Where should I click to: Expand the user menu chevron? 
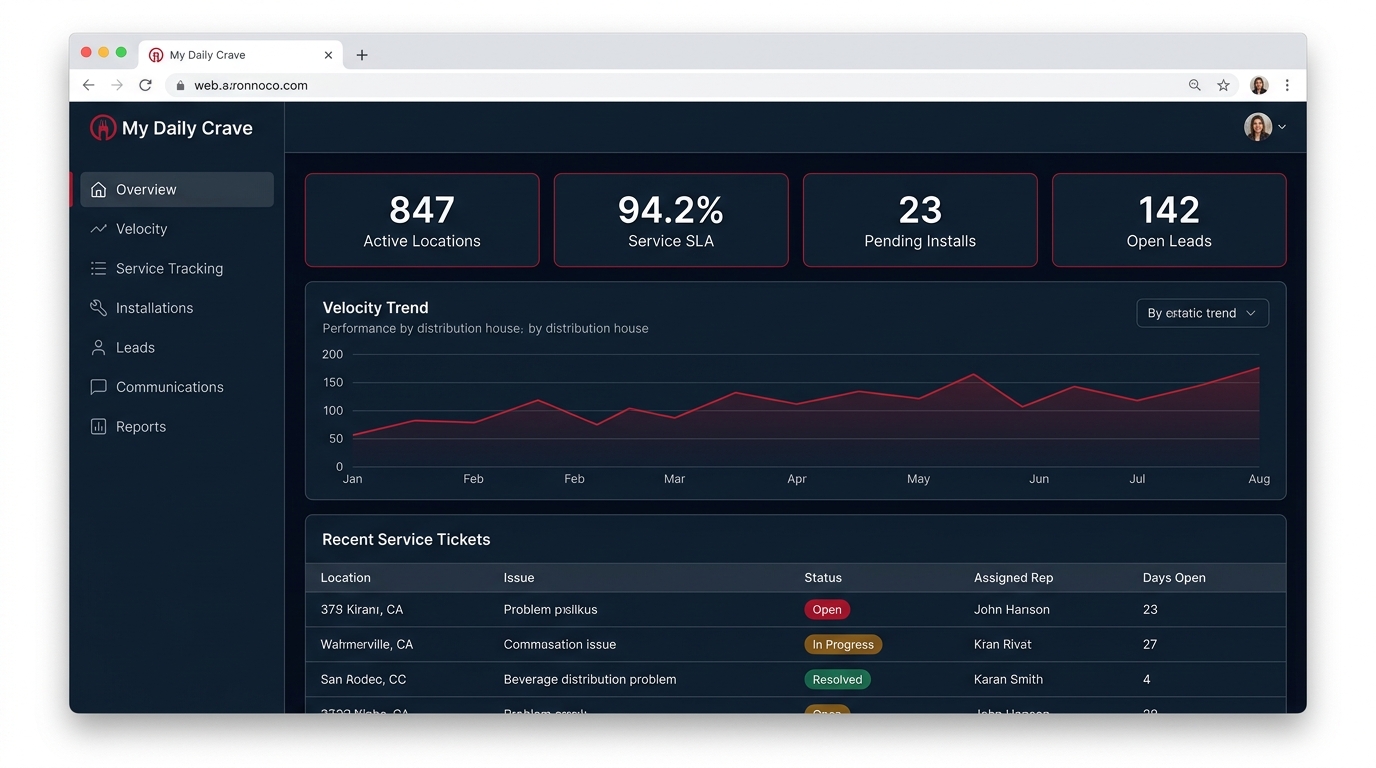click(x=1282, y=127)
